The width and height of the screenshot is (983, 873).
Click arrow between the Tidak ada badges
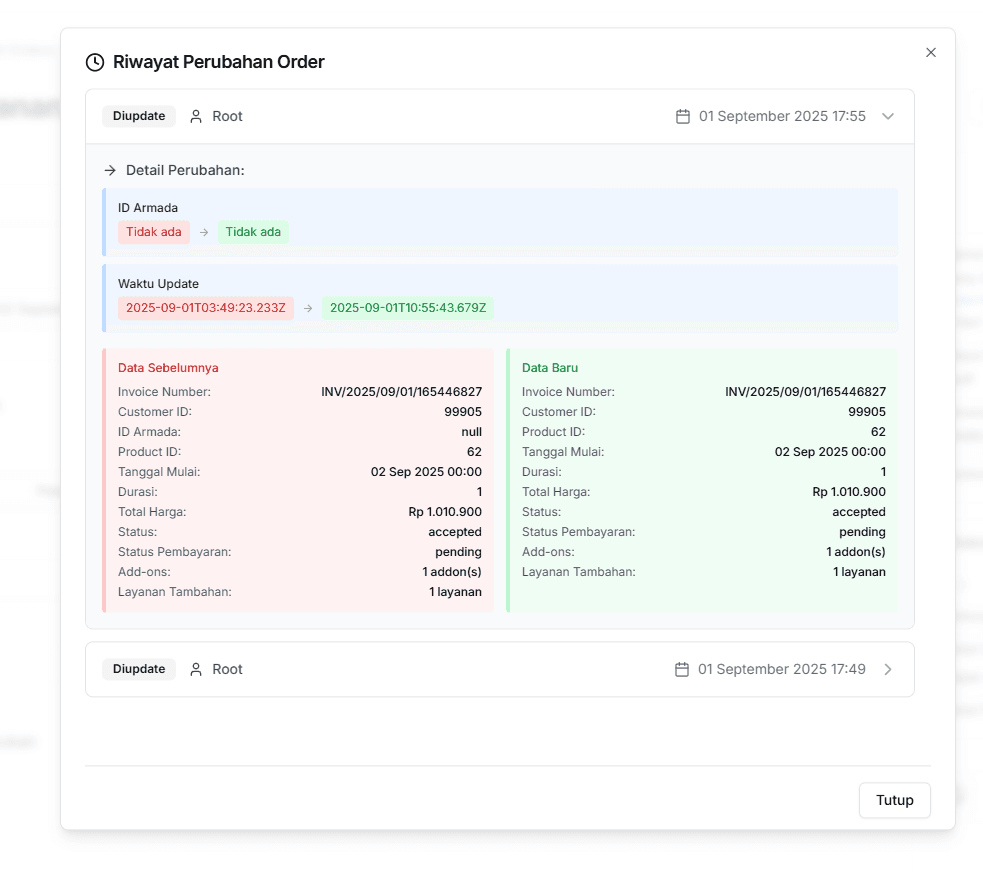pos(204,233)
